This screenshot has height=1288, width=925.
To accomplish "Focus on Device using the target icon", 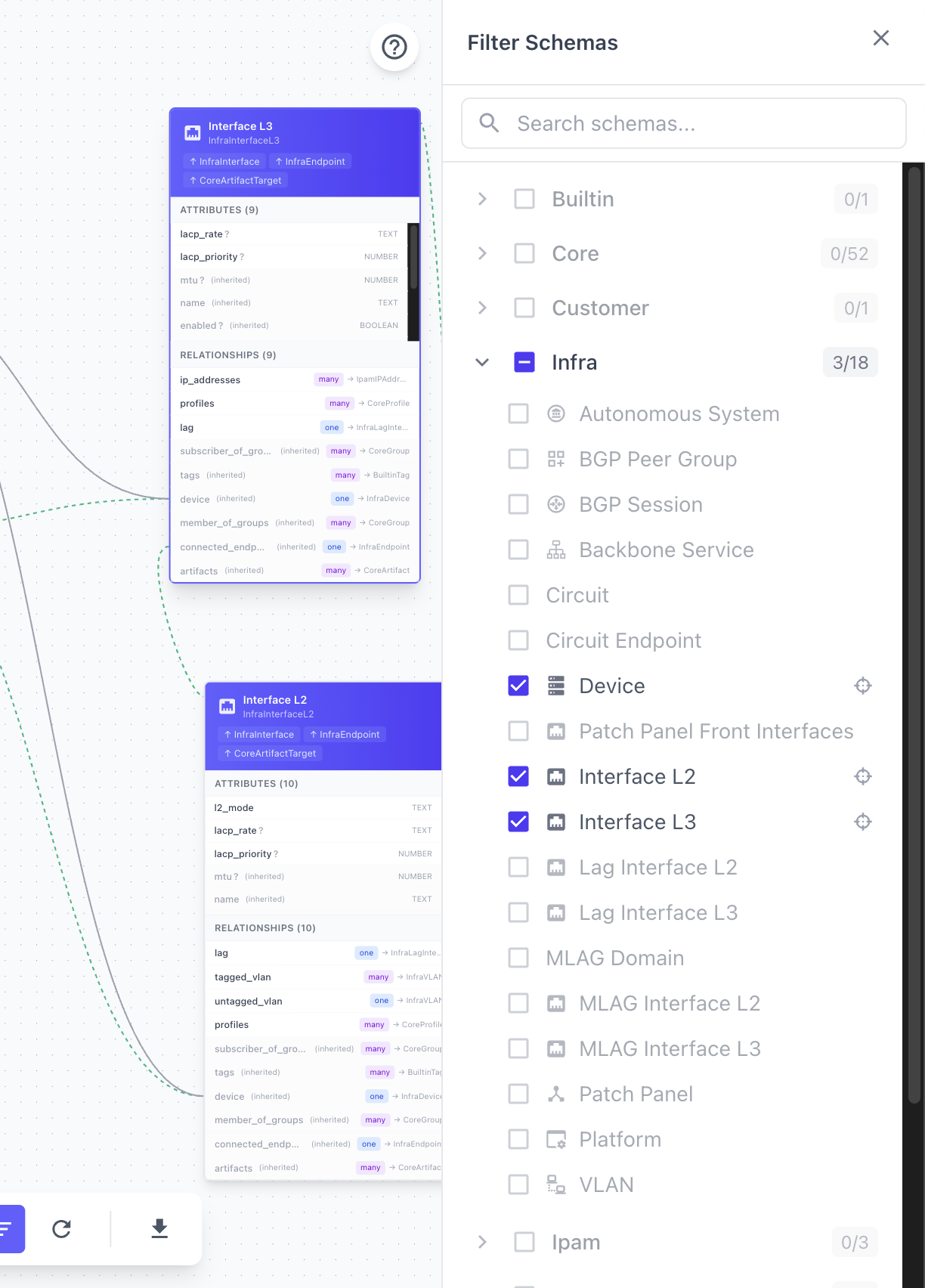I will pyautogui.click(x=862, y=686).
